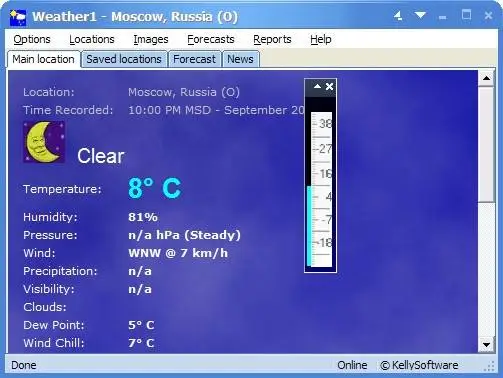Click the up-arrow tray icon in title bar
This screenshot has height=378, width=503.
pyautogui.click(x=398, y=16)
